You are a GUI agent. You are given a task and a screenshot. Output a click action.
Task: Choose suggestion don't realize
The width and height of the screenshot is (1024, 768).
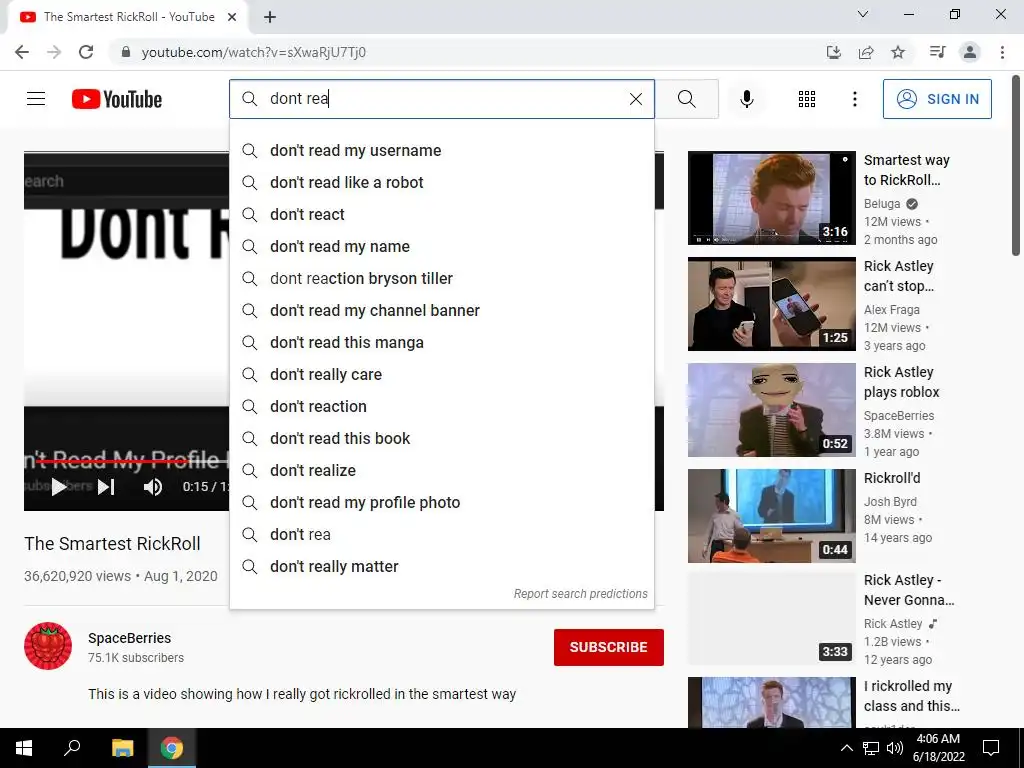pos(441,470)
